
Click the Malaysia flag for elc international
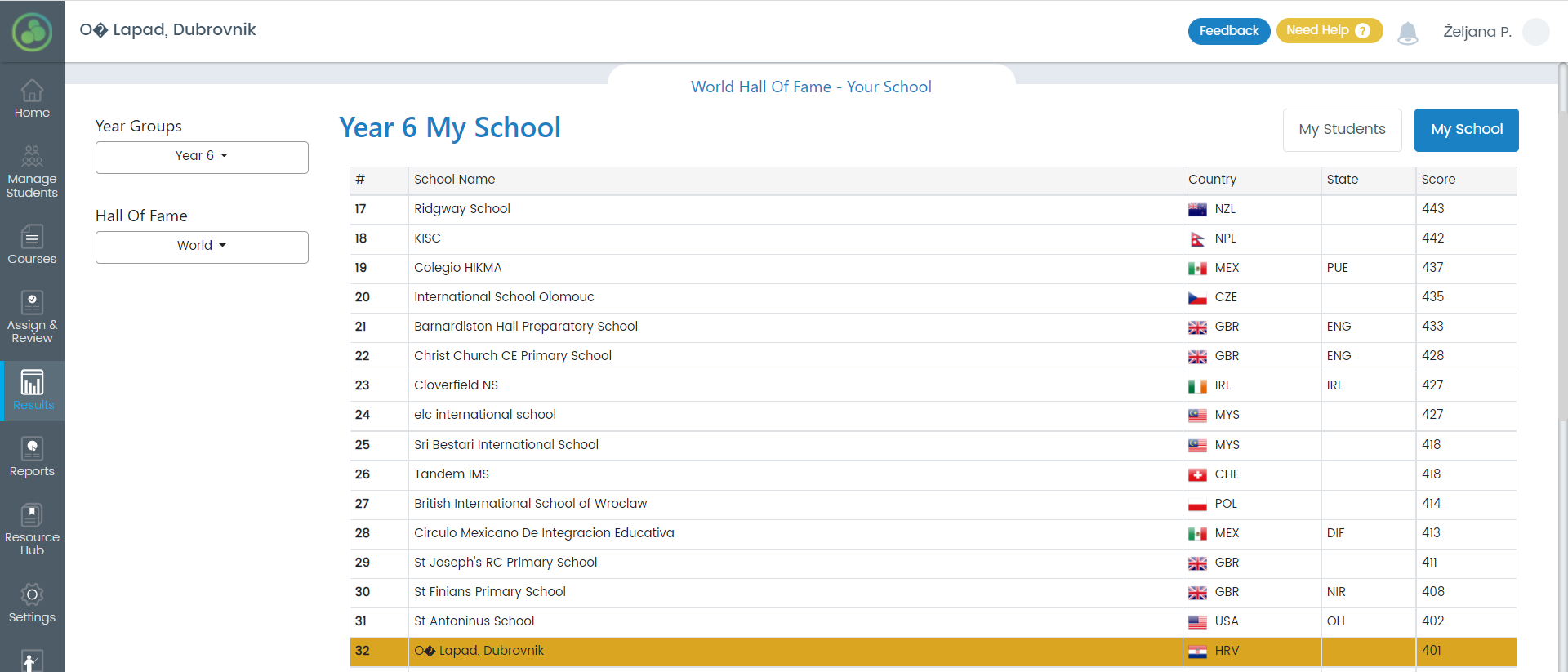pos(1197,416)
